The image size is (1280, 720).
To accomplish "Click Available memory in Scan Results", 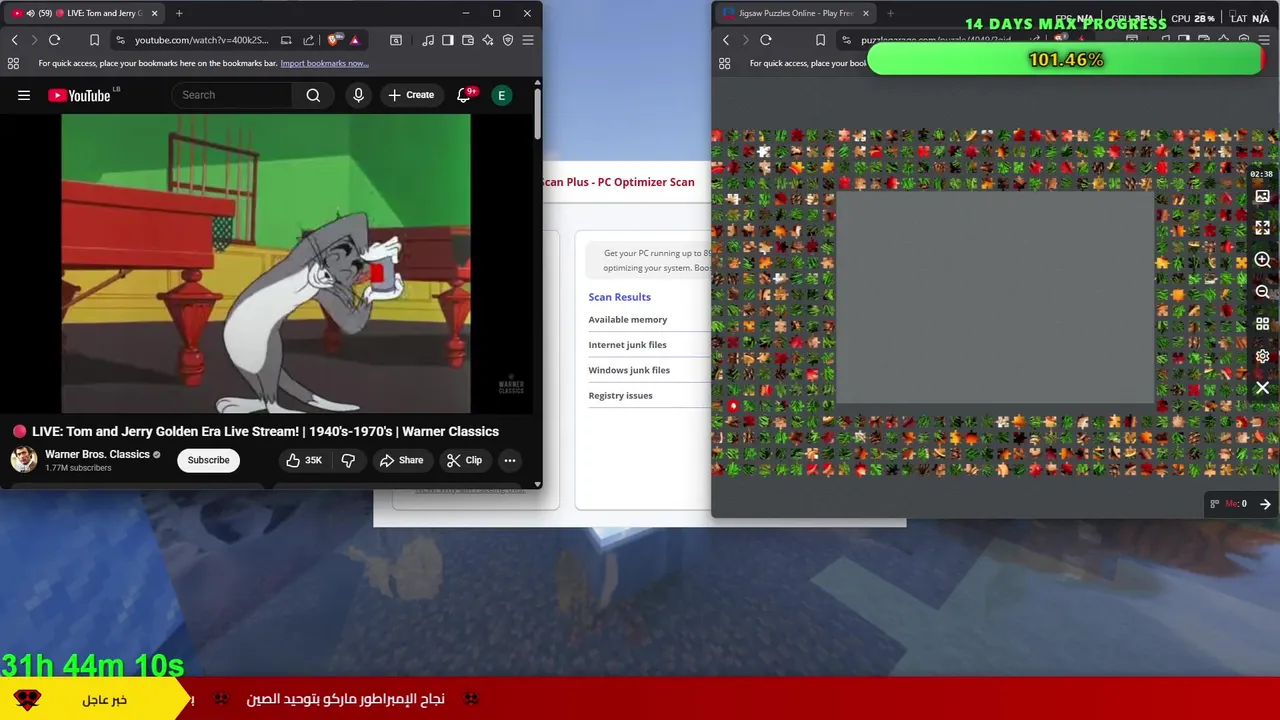I will point(628,319).
